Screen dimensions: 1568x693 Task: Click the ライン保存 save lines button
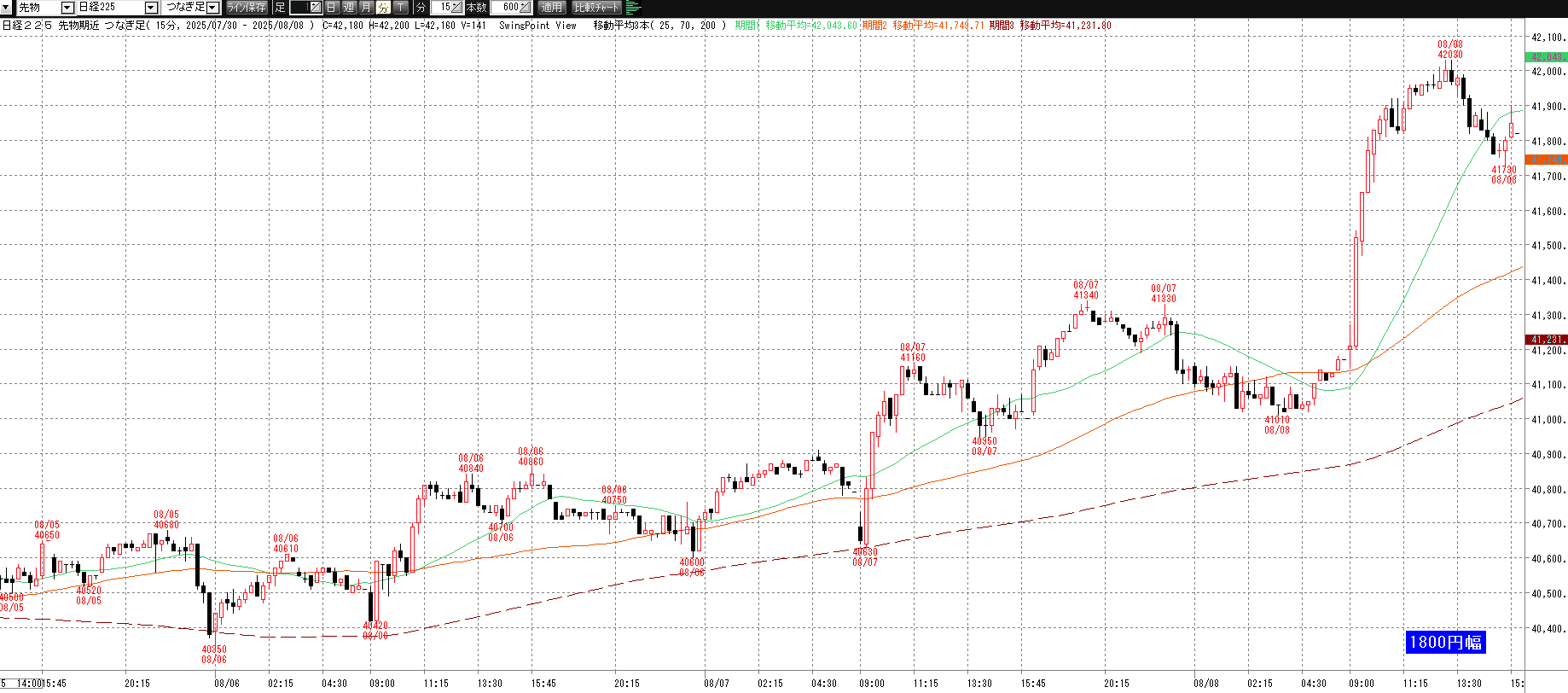247,7
